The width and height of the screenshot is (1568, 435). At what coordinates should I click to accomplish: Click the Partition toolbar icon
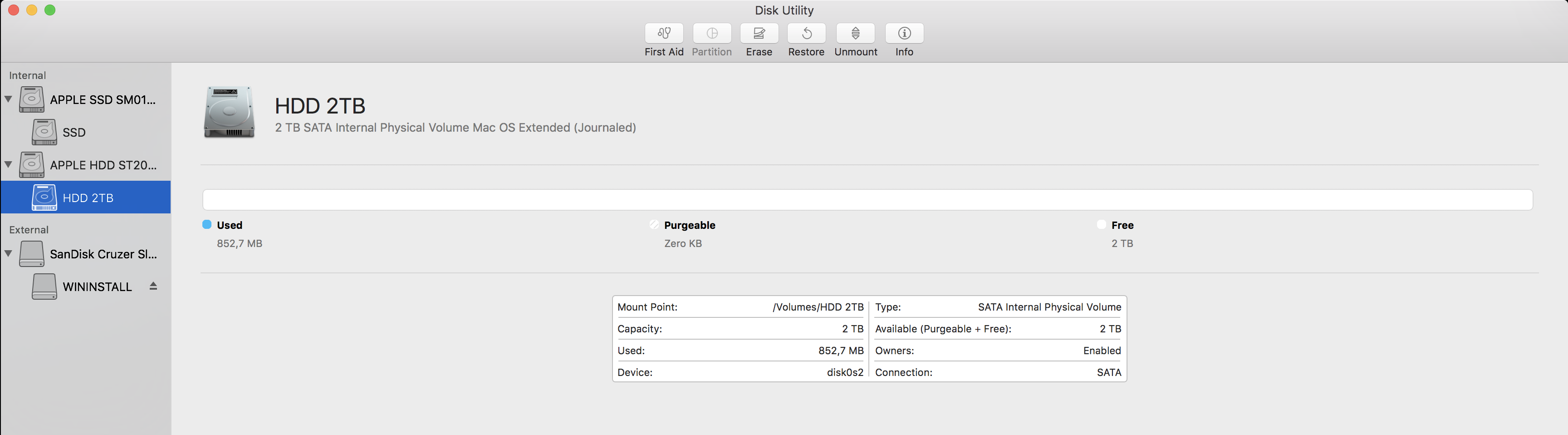point(711,33)
